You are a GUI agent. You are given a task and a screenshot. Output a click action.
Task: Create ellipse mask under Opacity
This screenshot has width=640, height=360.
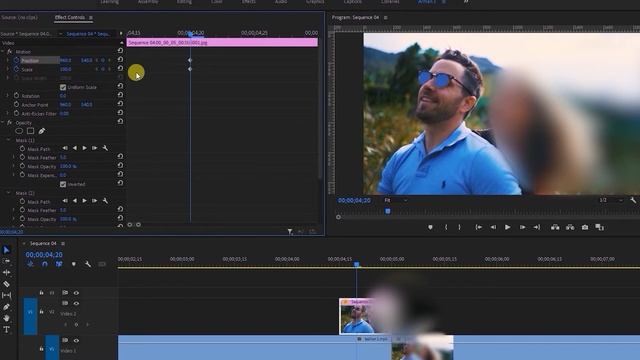(19, 131)
